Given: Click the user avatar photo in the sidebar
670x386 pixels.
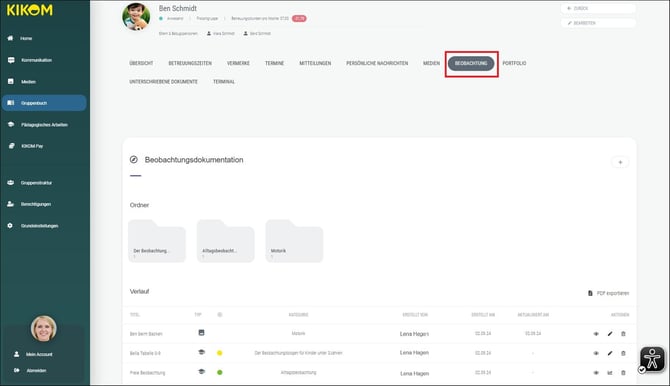Looking at the screenshot, I should pos(44,329).
